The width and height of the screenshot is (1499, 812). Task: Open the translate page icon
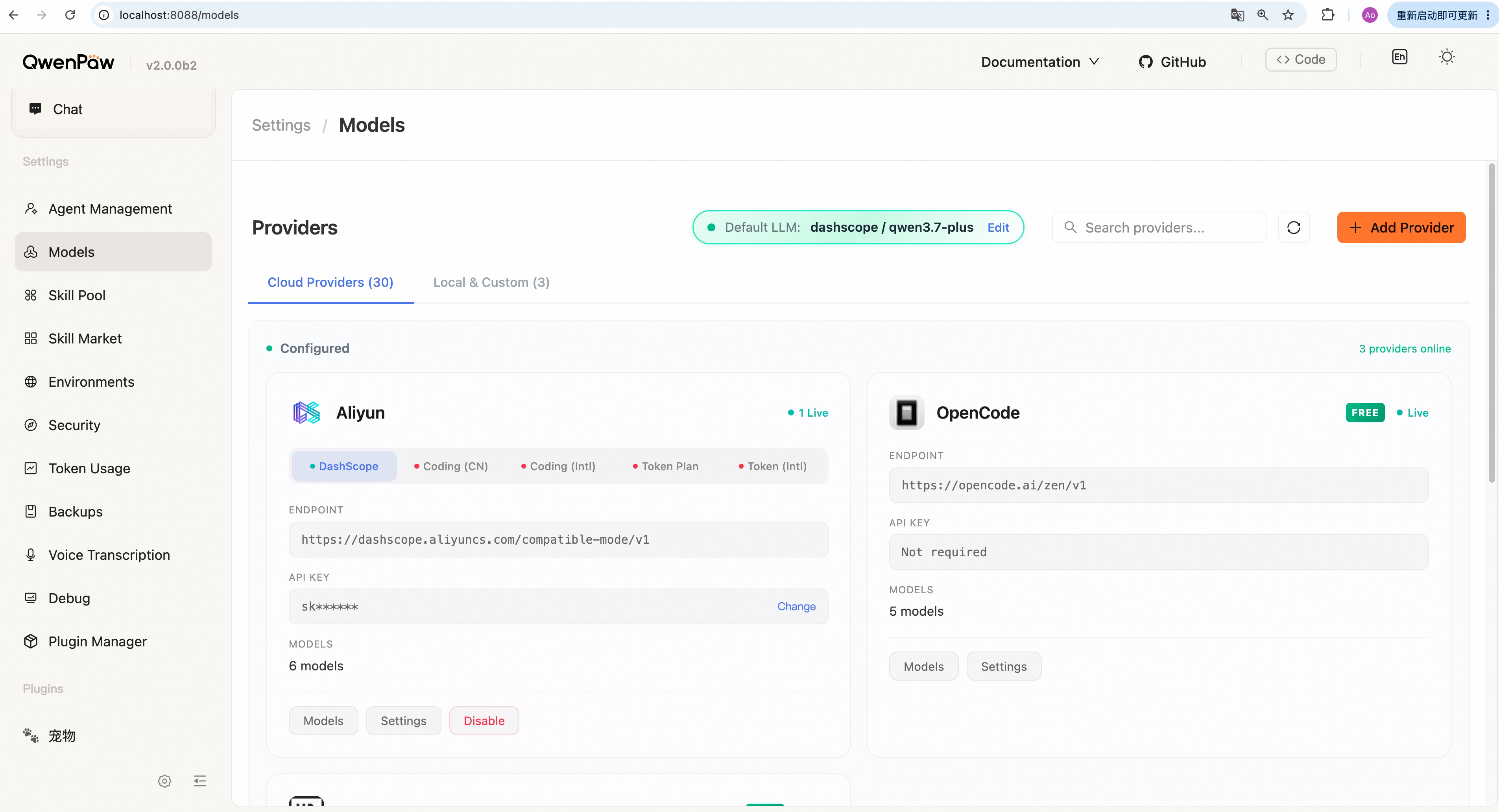(x=1237, y=15)
